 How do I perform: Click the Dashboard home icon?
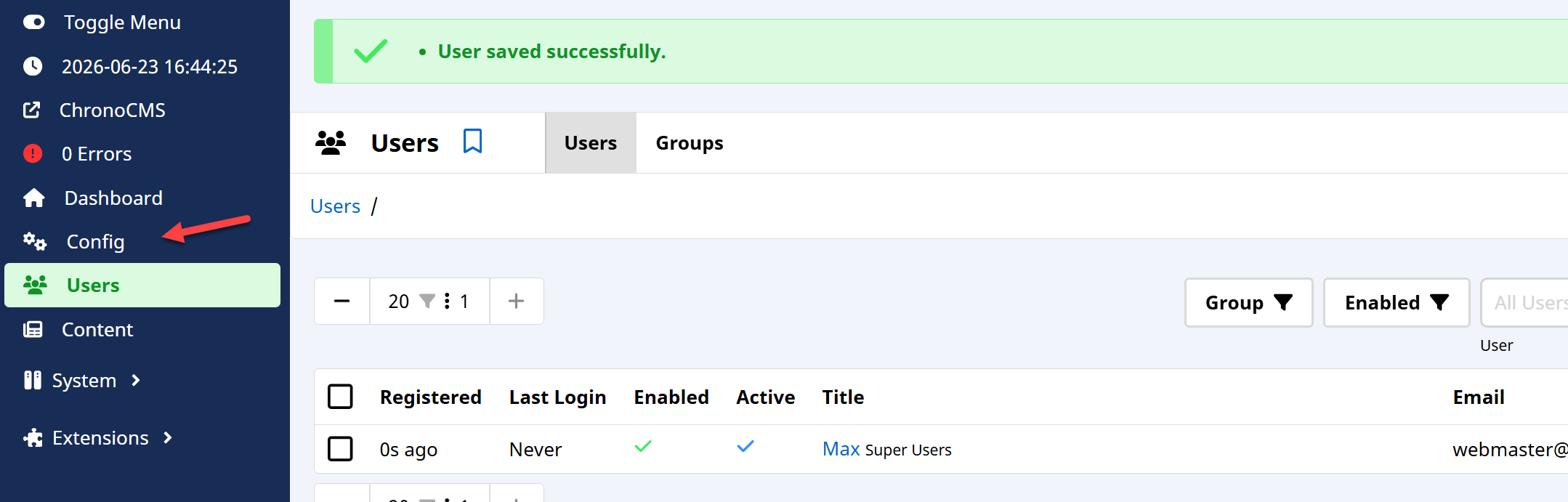(34, 198)
